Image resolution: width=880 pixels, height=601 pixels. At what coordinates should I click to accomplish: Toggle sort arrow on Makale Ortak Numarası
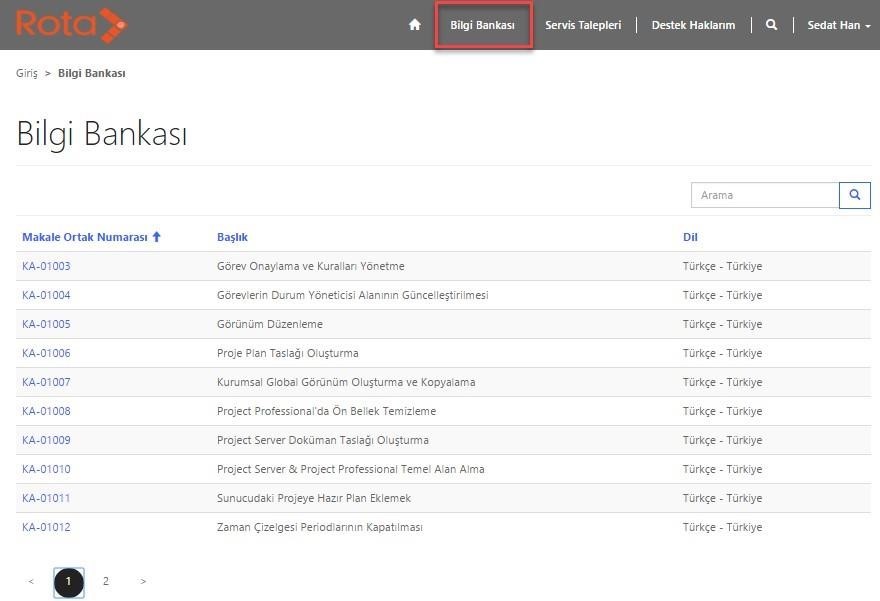click(x=157, y=237)
